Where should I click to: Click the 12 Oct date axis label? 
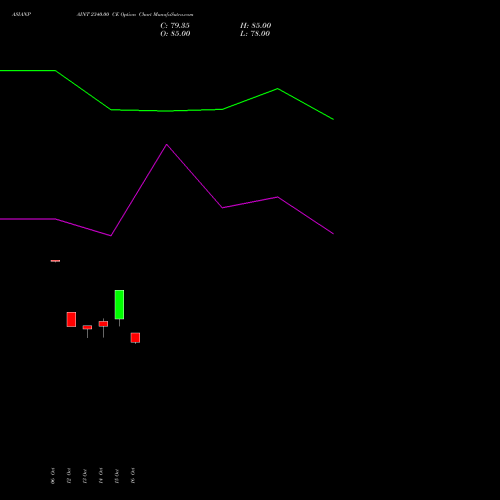[69, 476]
